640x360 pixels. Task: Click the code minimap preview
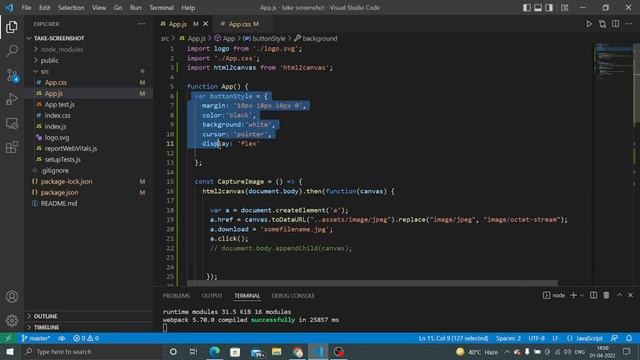[614, 61]
